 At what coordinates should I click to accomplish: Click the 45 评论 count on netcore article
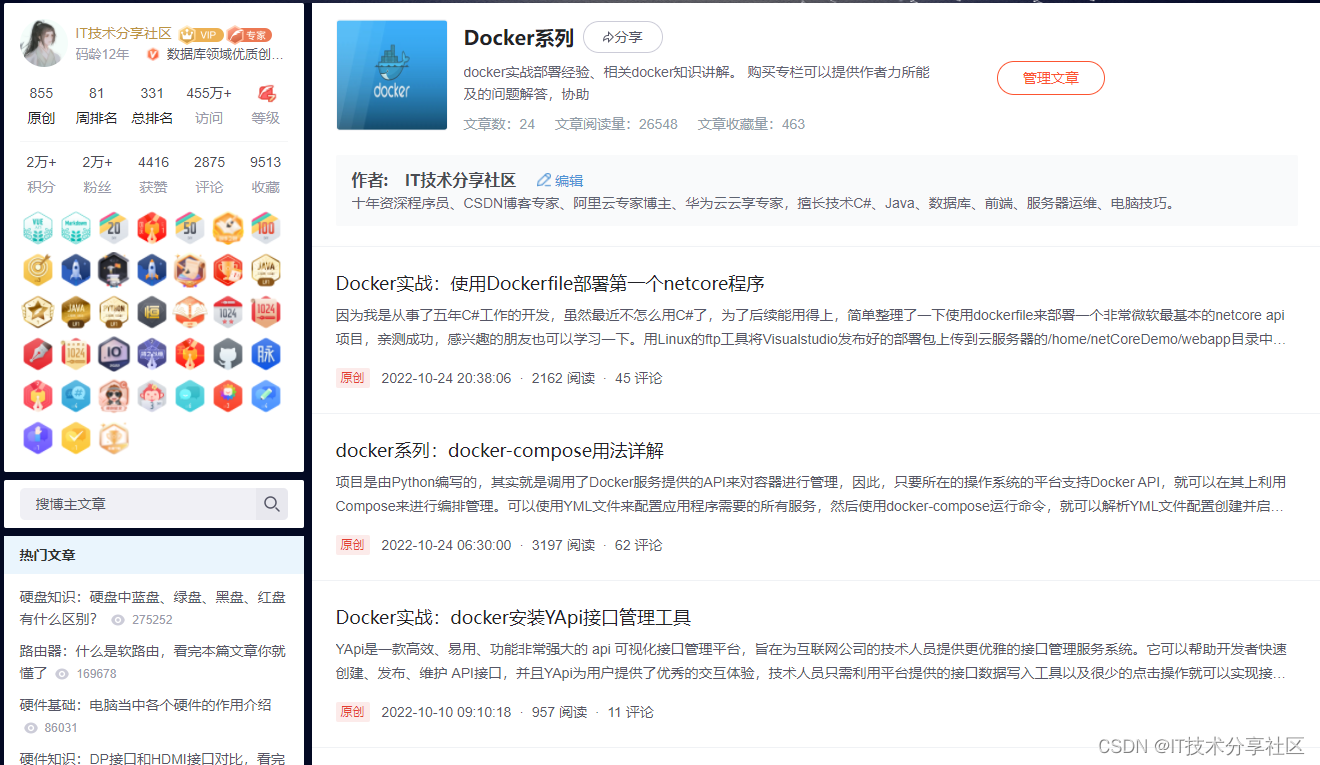[638, 378]
